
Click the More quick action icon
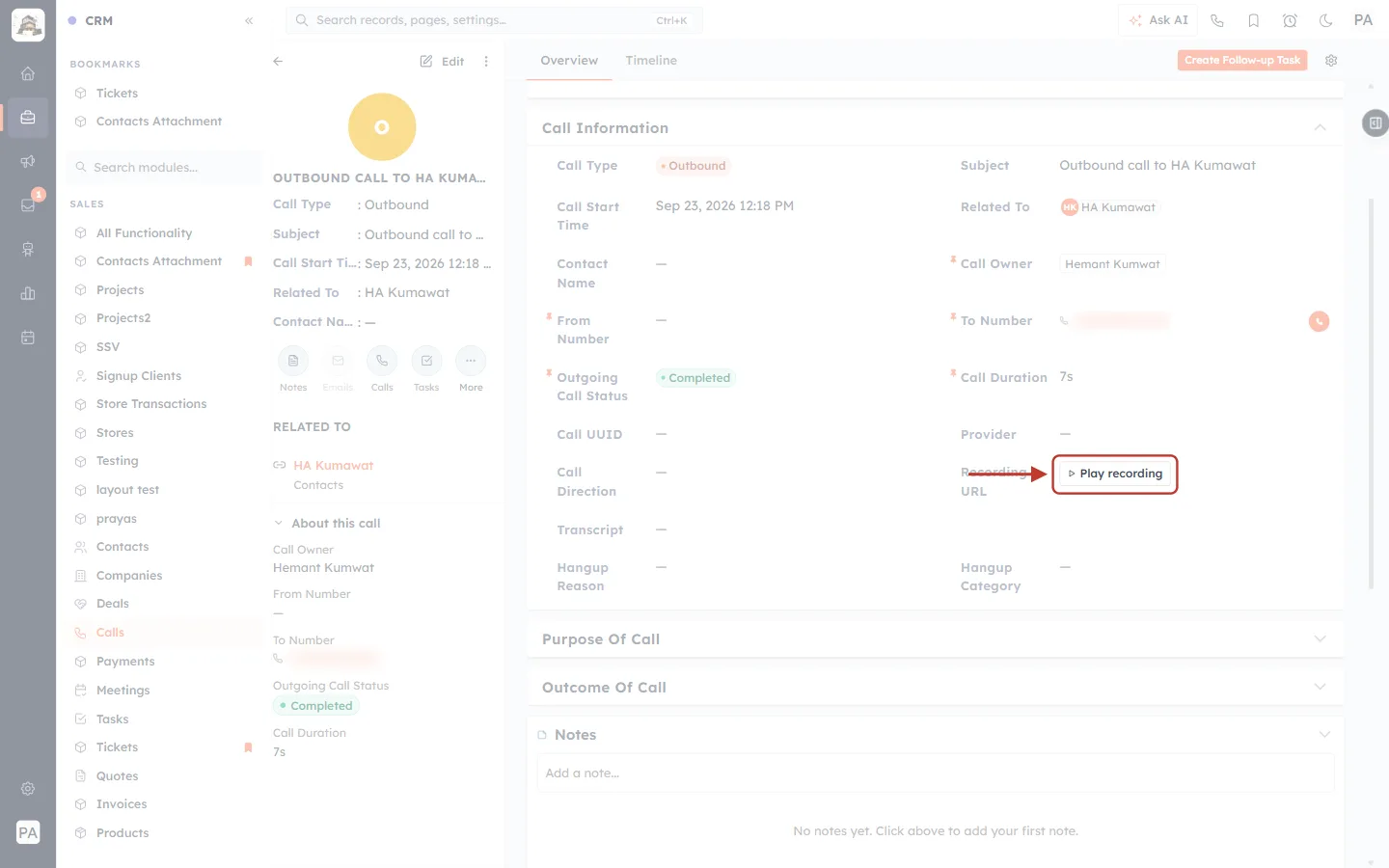[x=471, y=361]
